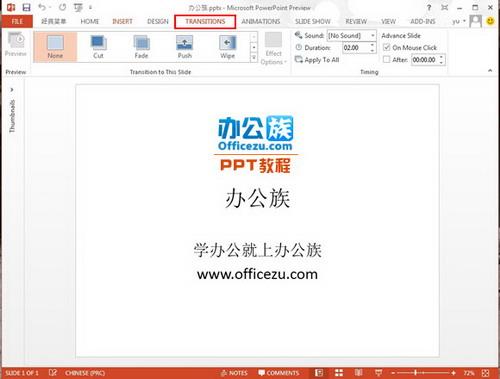The image size is (500, 379).
Task: Select the Wipe transition
Action: click(227, 47)
